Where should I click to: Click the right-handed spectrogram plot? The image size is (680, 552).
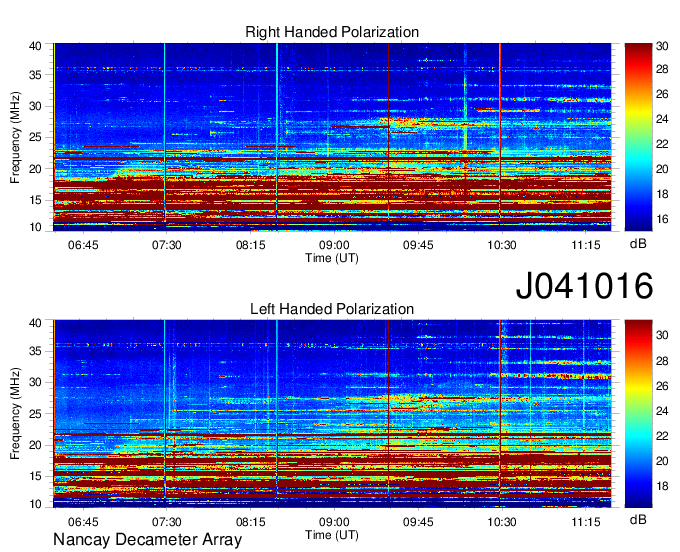(x=332, y=137)
